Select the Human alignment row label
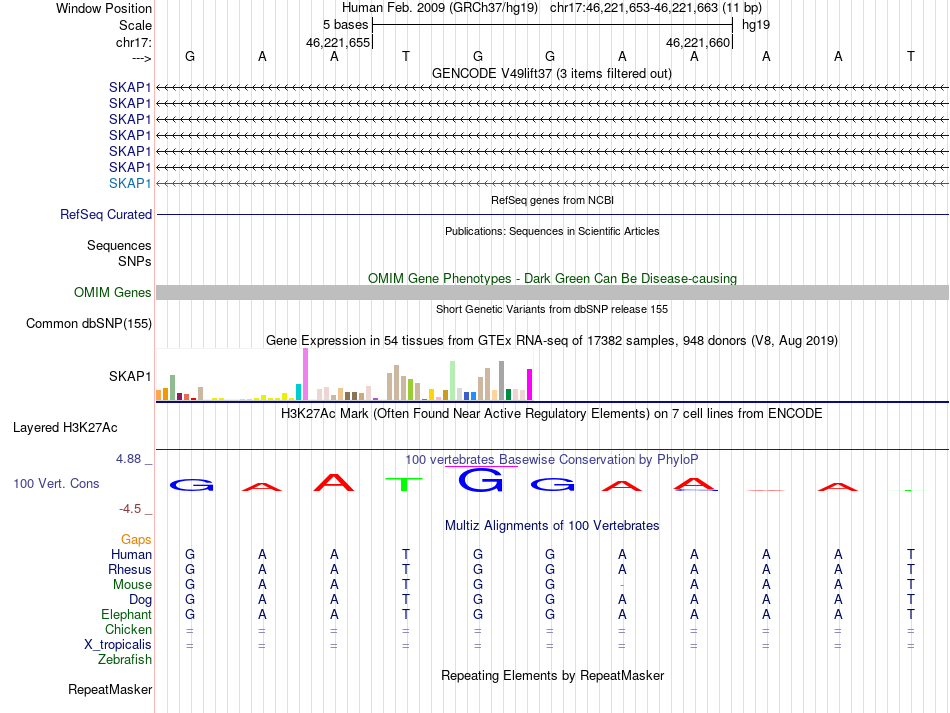Image resolution: width=950 pixels, height=713 pixels. [131, 554]
